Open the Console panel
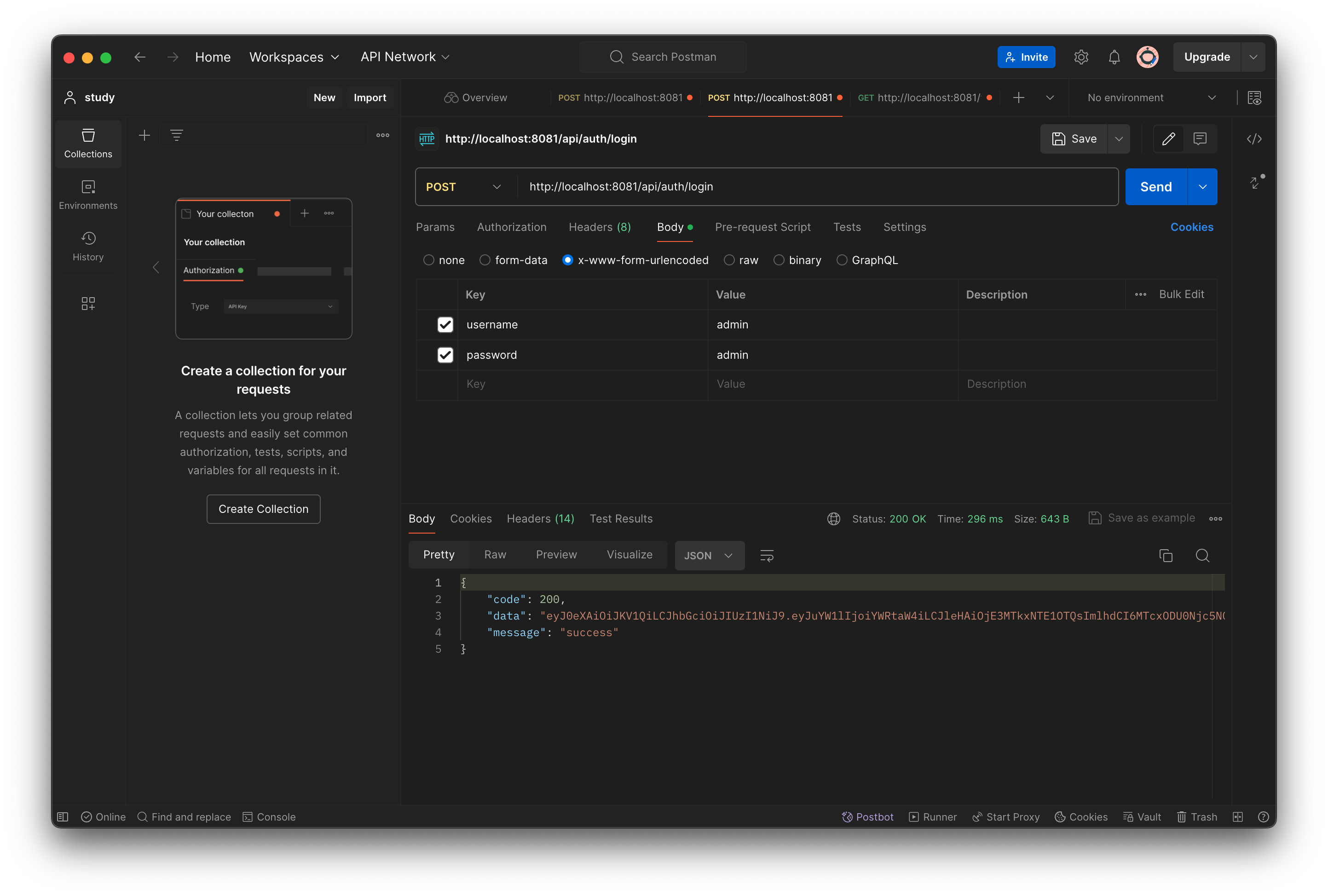The height and width of the screenshot is (896, 1328). 269,816
